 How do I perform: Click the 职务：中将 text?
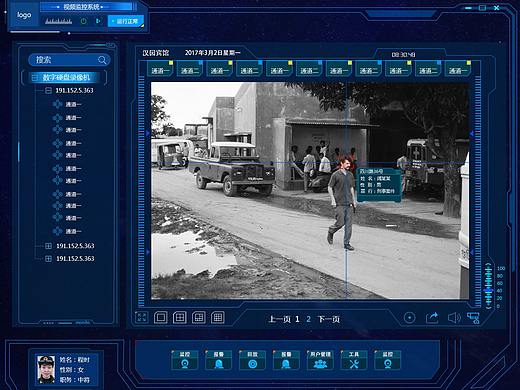74,380
